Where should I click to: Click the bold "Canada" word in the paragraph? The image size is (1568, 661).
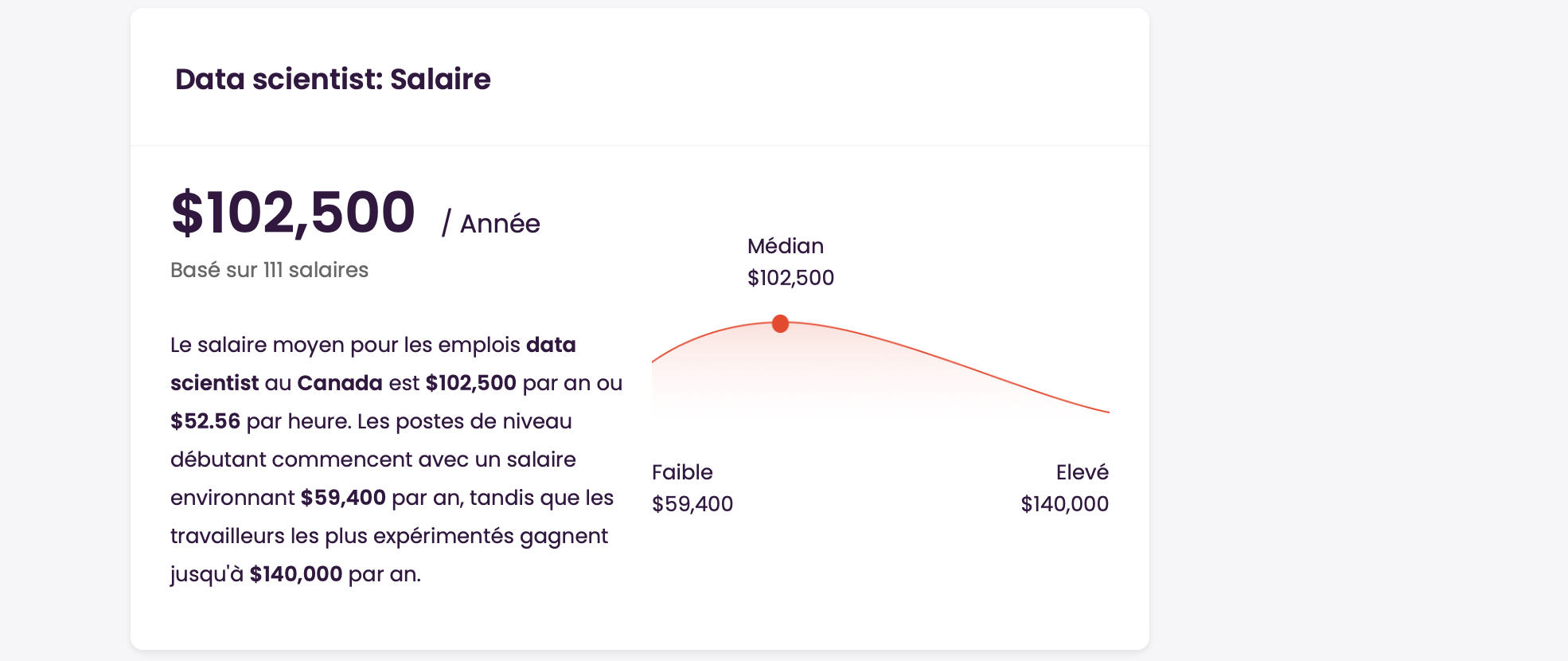pos(340,383)
